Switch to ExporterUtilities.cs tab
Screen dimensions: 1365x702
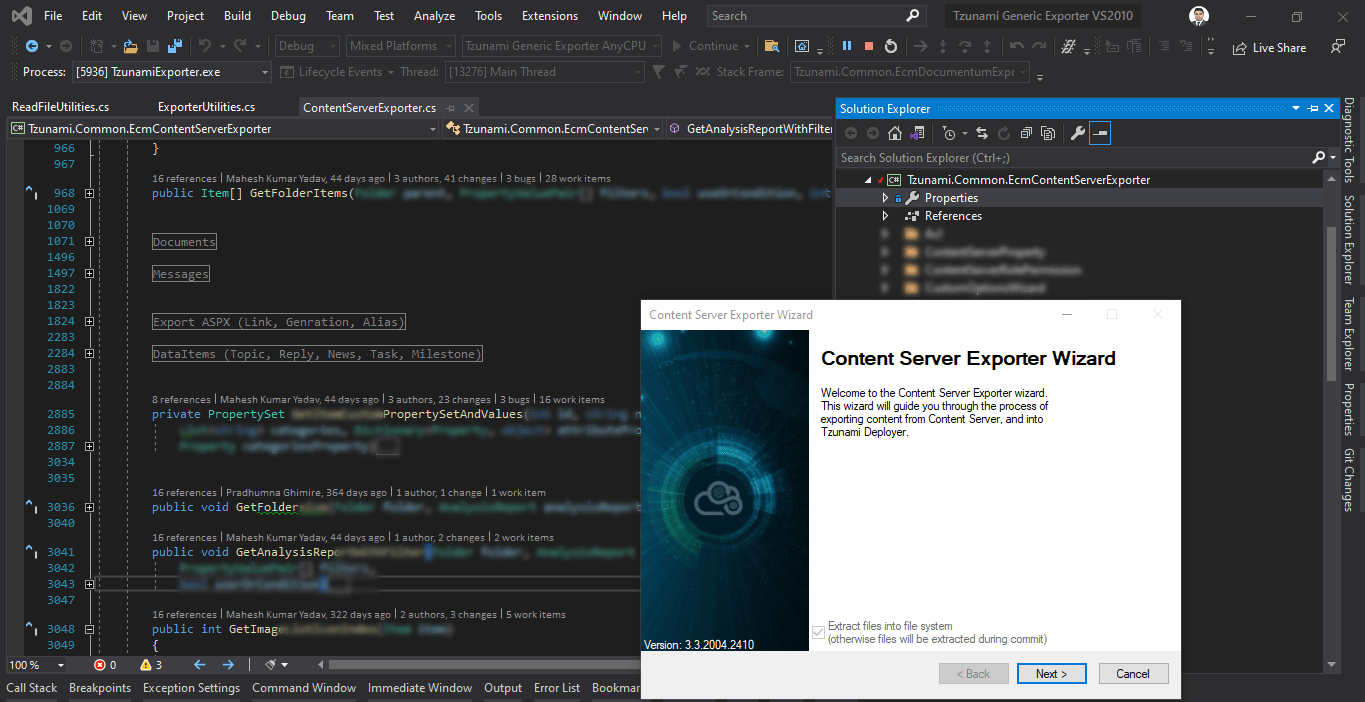click(207, 107)
